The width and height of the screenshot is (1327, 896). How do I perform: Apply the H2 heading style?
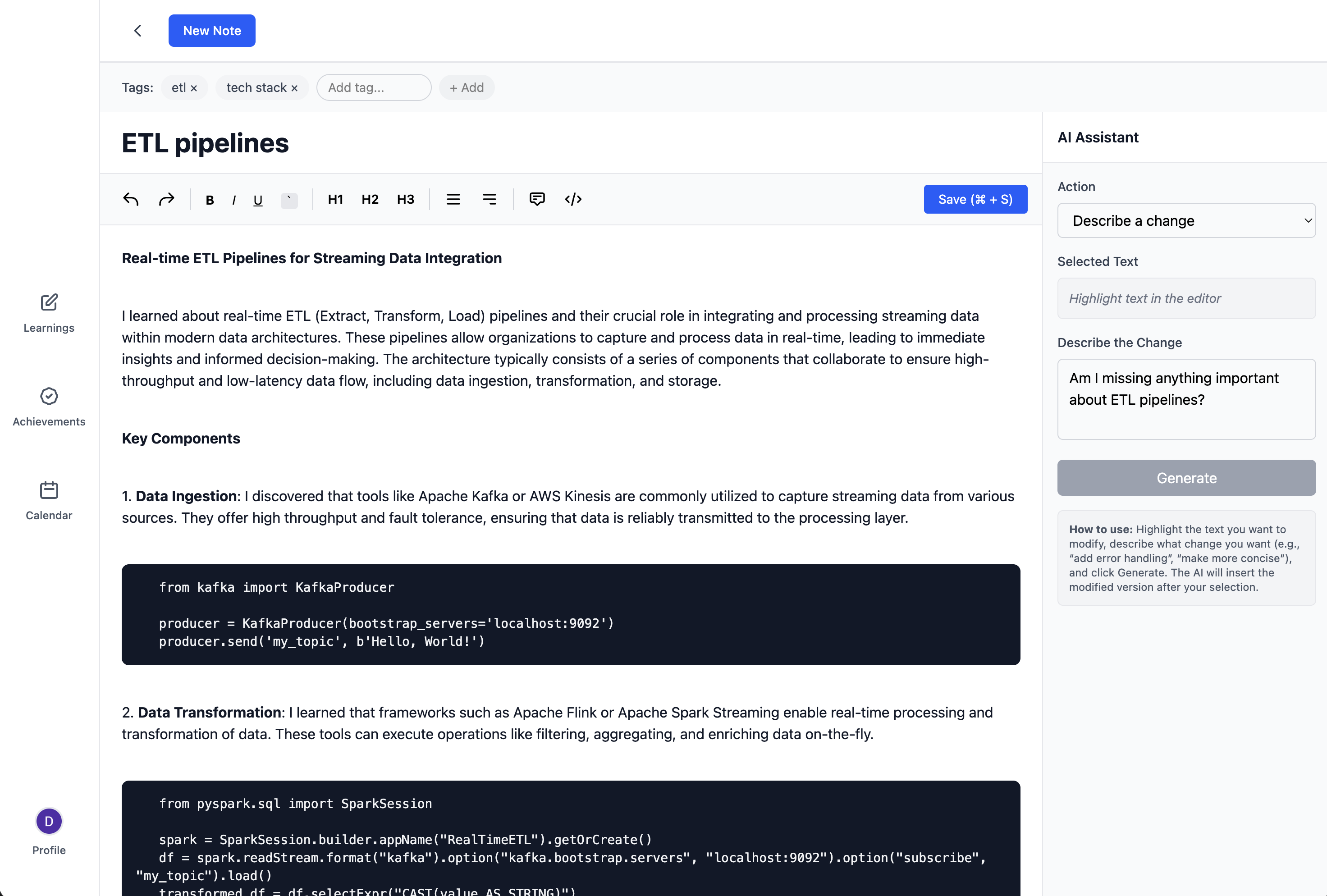(x=370, y=199)
